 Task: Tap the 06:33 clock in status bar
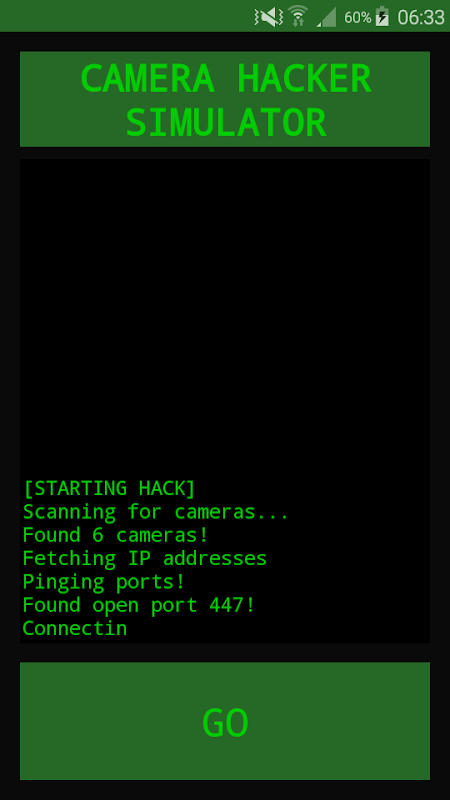[x=421, y=18]
